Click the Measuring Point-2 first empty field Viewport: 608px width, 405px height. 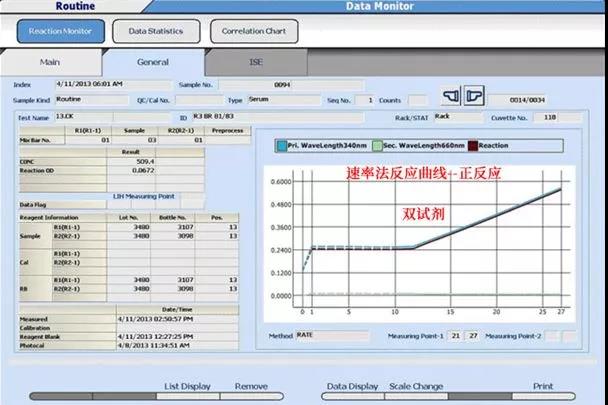click(x=553, y=336)
